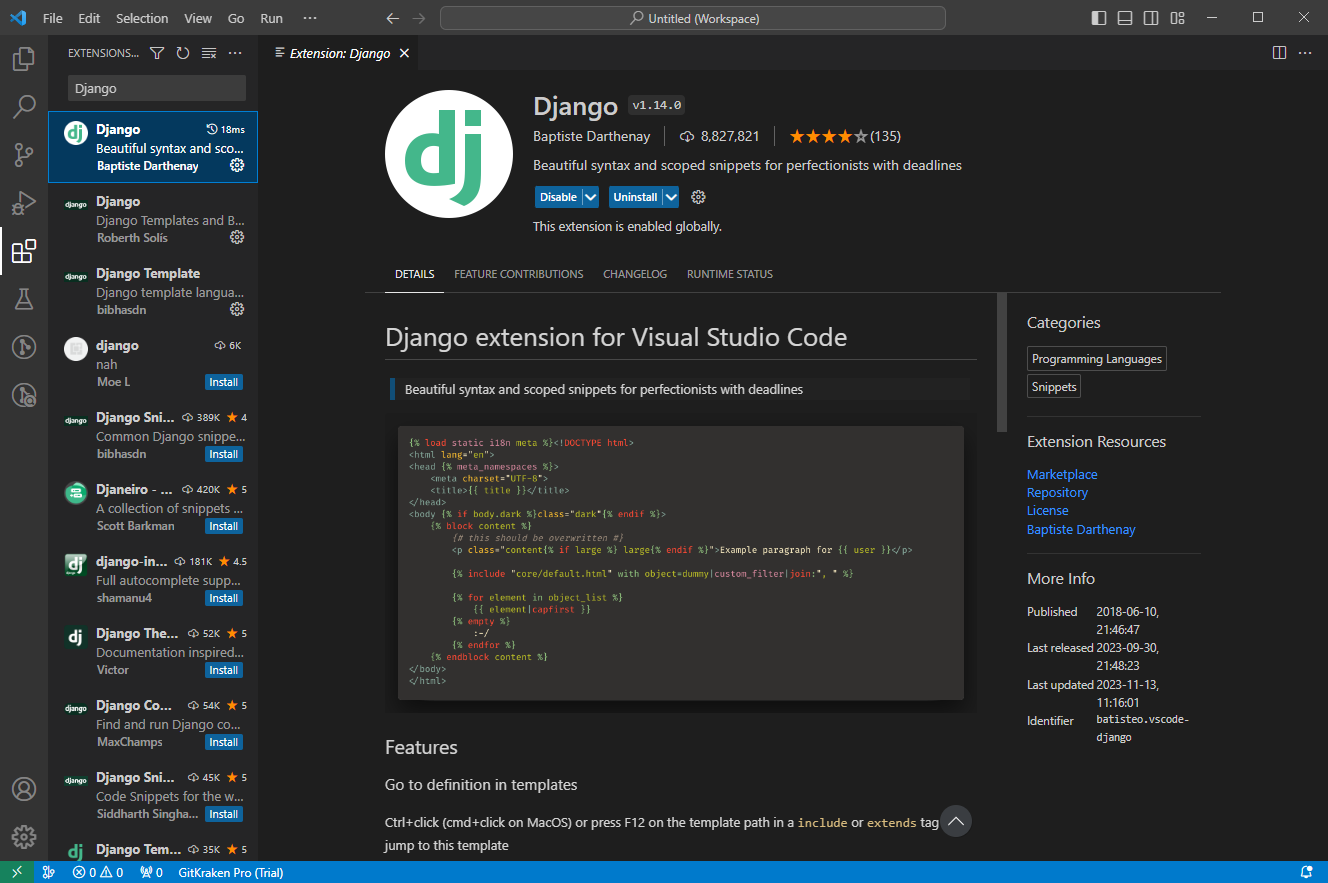Open Extensions views and more actions menu
The image size is (1328, 883).
click(x=235, y=53)
